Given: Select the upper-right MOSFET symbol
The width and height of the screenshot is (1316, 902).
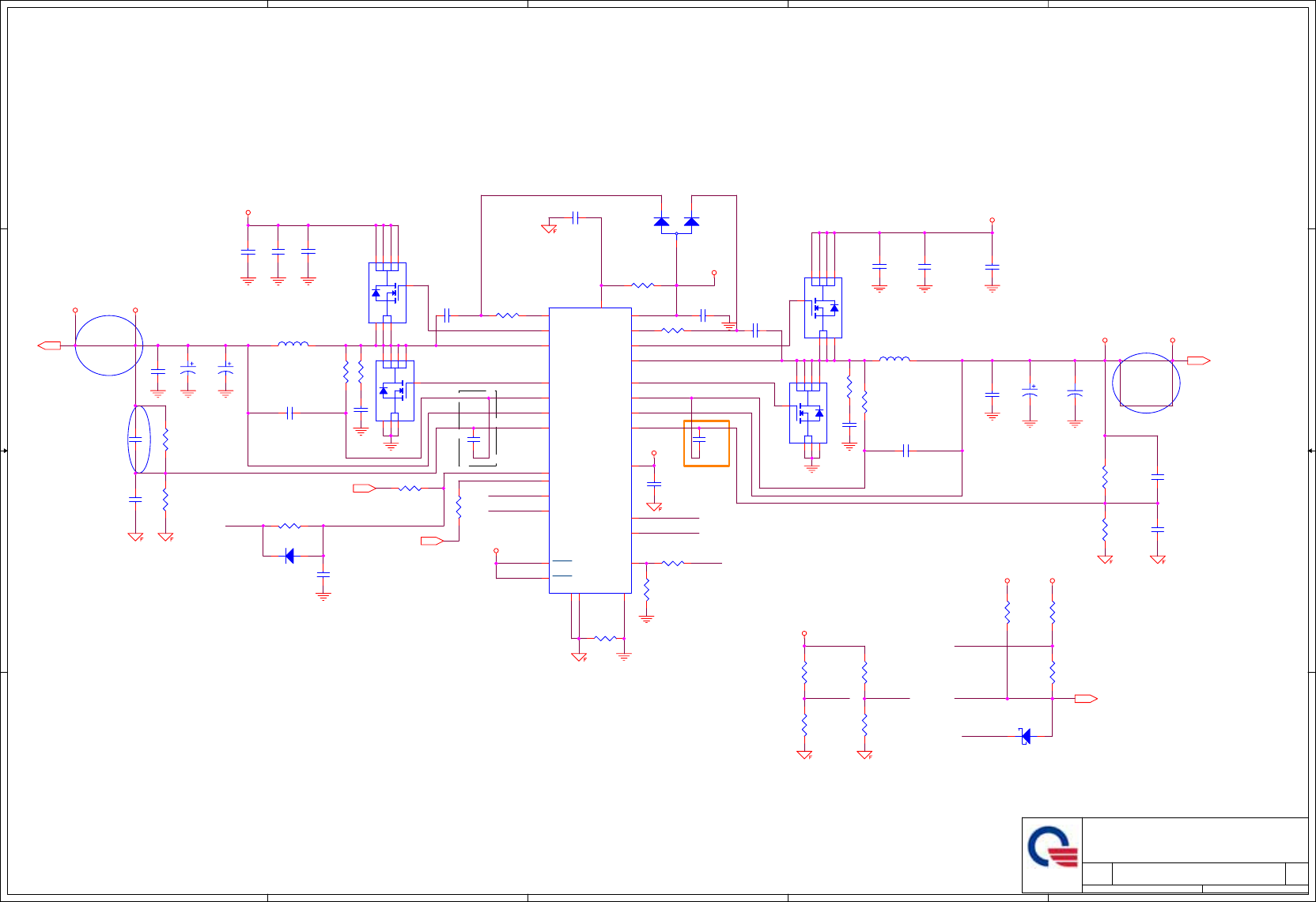Looking at the screenshot, I should coord(823,308).
